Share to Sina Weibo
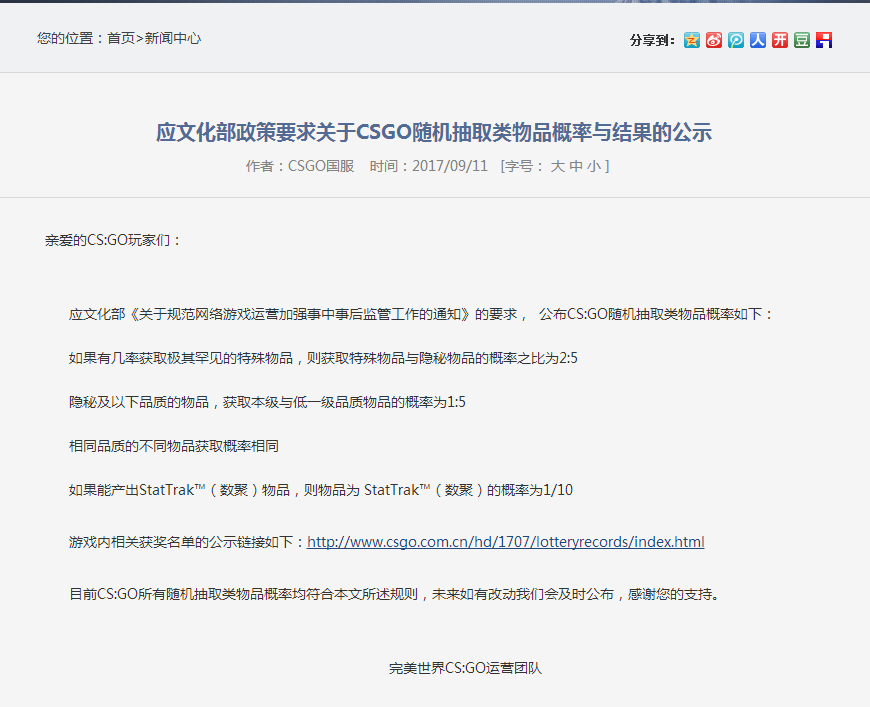The width and height of the screenshot is (870, 707). coord(713,40)
